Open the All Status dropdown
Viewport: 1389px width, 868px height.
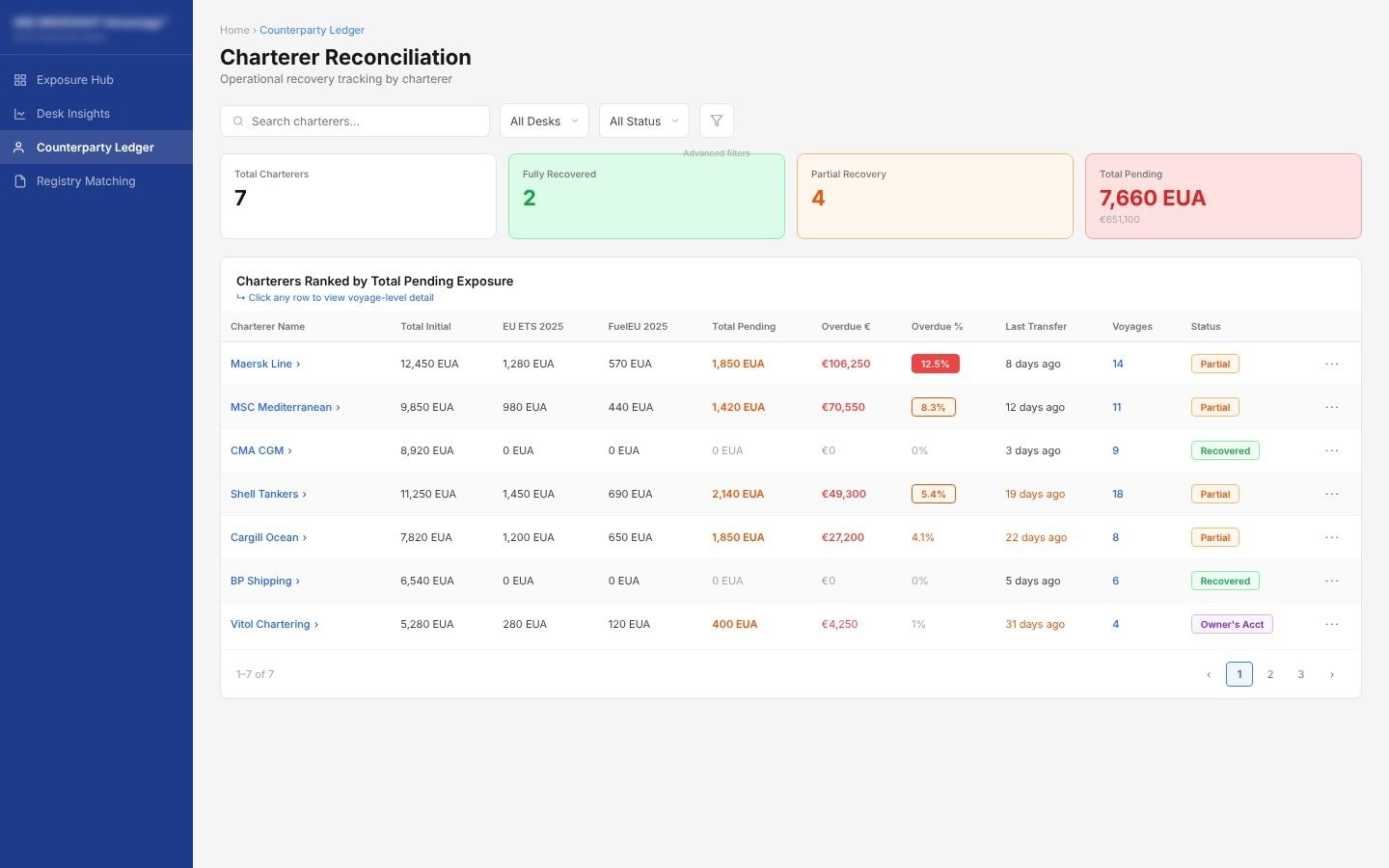pos(644,121)
